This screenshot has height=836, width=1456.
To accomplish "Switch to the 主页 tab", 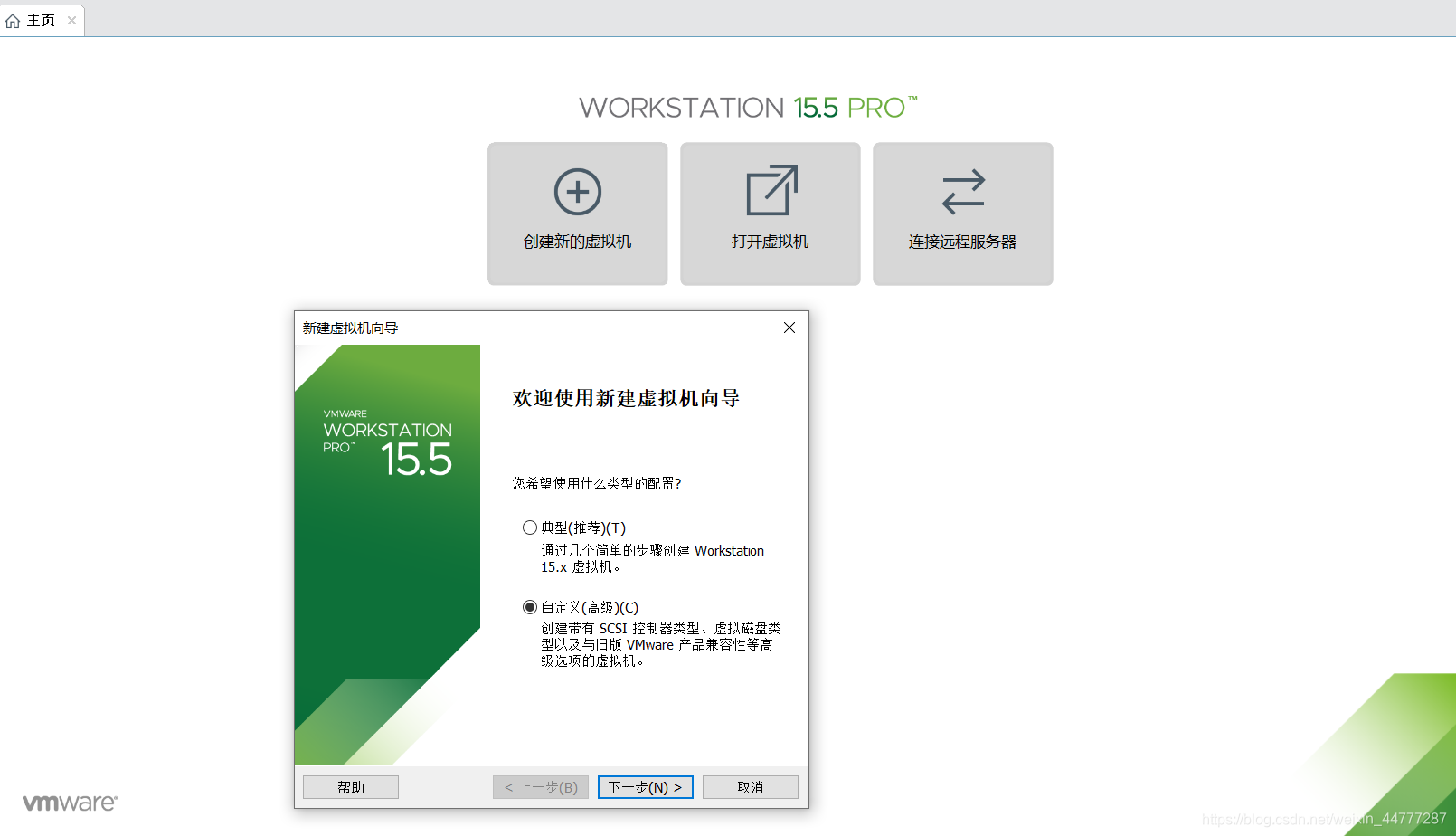I will 42,20.
